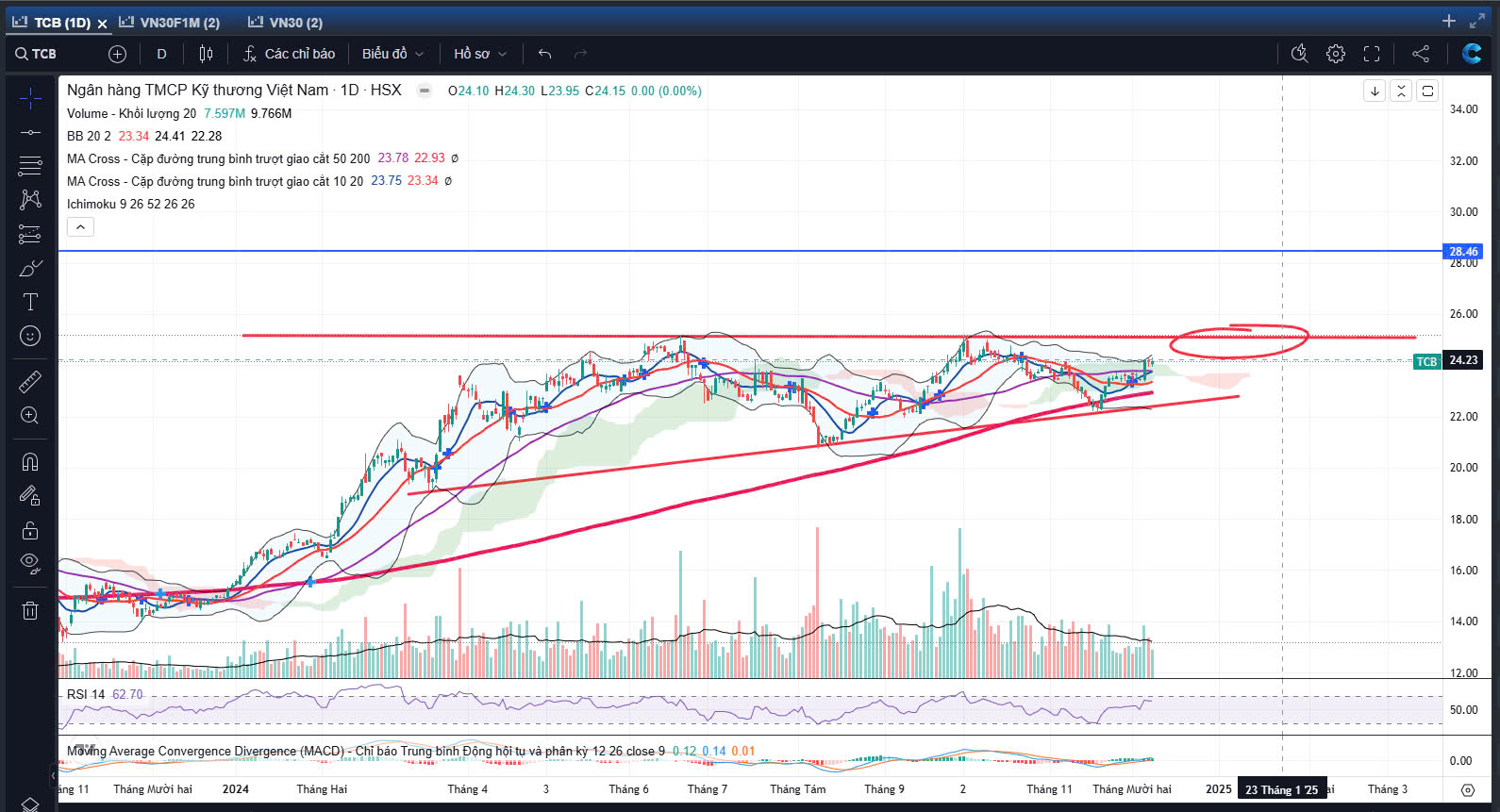This screenshot has width=1500, height=812.
Task: Collapse the indicator legend list
Action: (80, 227)
